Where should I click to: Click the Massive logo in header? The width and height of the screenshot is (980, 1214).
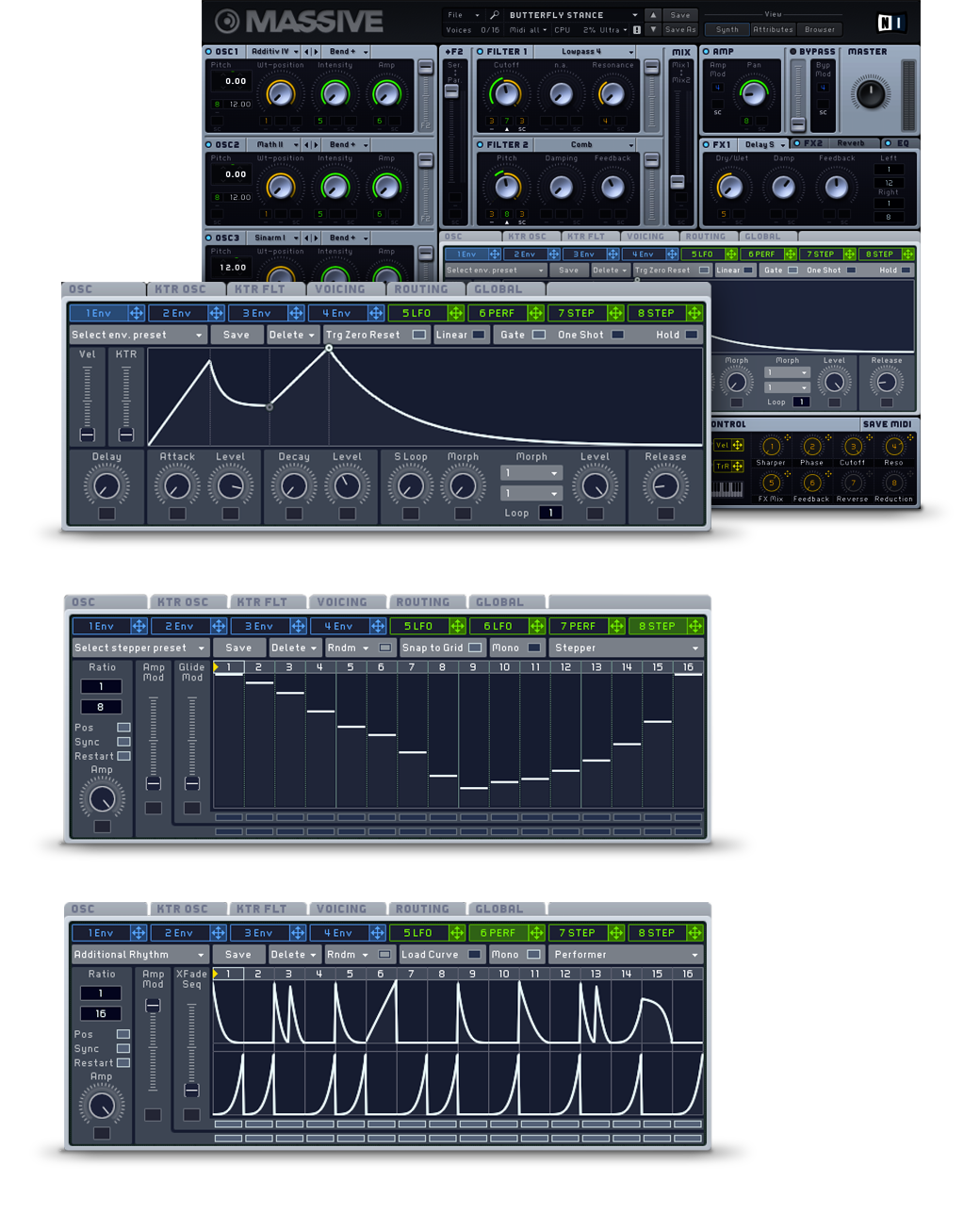(x=299, y=21)
